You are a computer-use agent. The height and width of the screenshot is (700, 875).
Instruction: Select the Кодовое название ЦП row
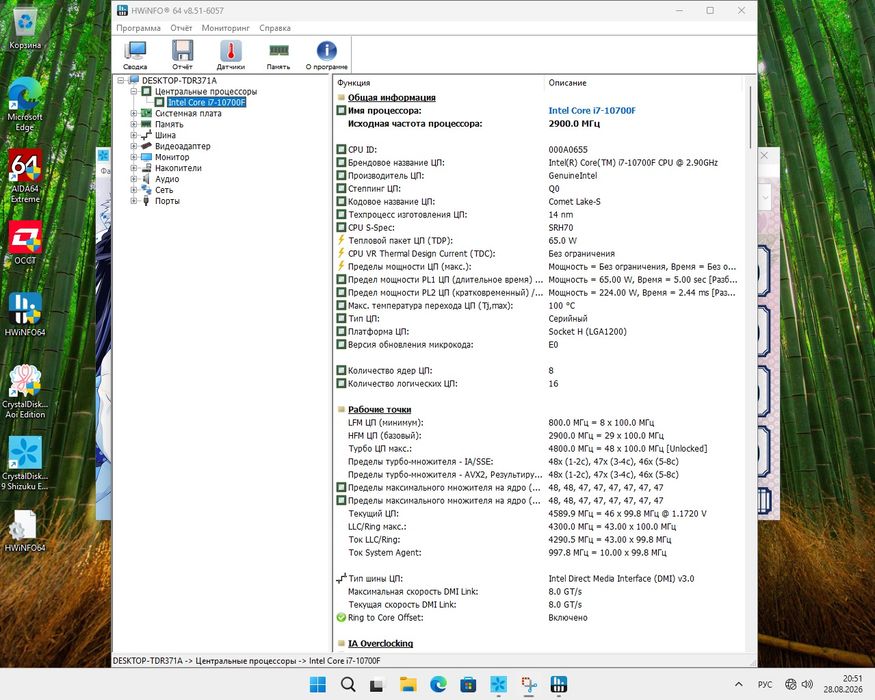(x=539, y=202)
